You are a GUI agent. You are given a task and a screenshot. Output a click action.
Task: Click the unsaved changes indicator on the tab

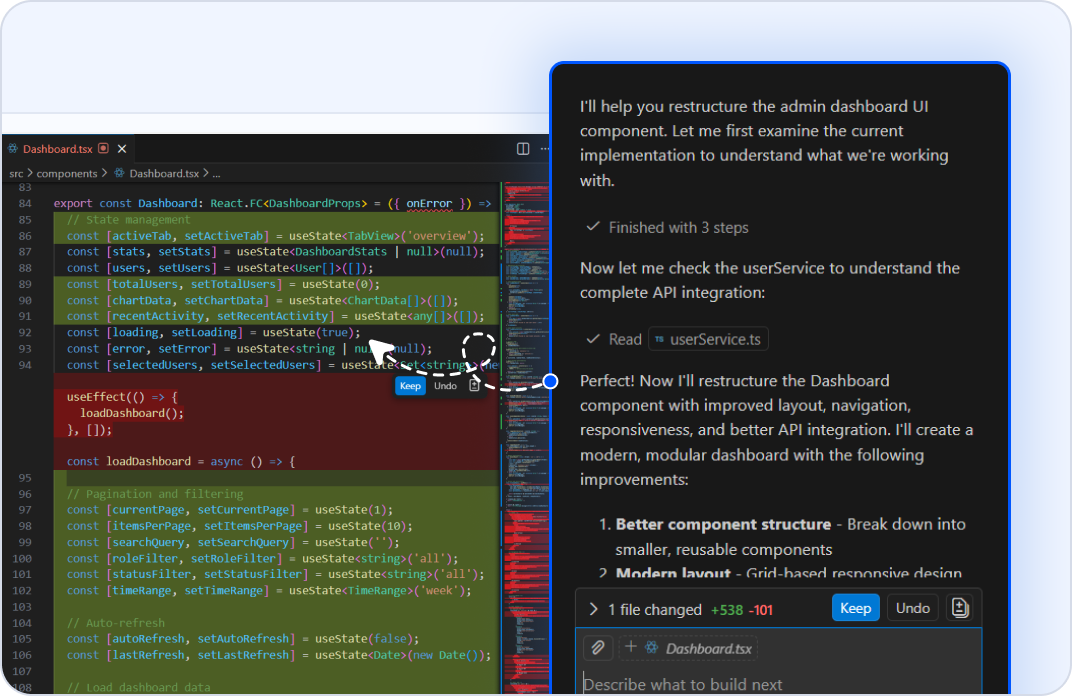coord(103,149)
